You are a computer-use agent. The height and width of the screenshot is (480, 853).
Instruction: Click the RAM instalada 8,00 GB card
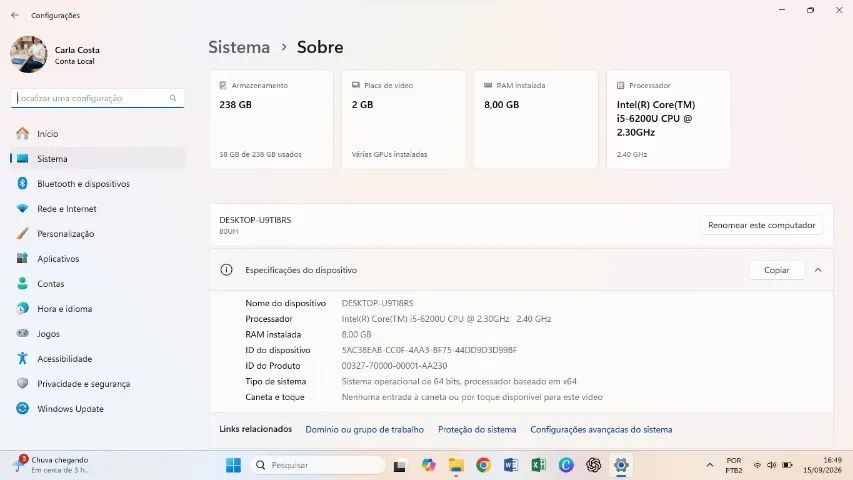coord(536,119)
